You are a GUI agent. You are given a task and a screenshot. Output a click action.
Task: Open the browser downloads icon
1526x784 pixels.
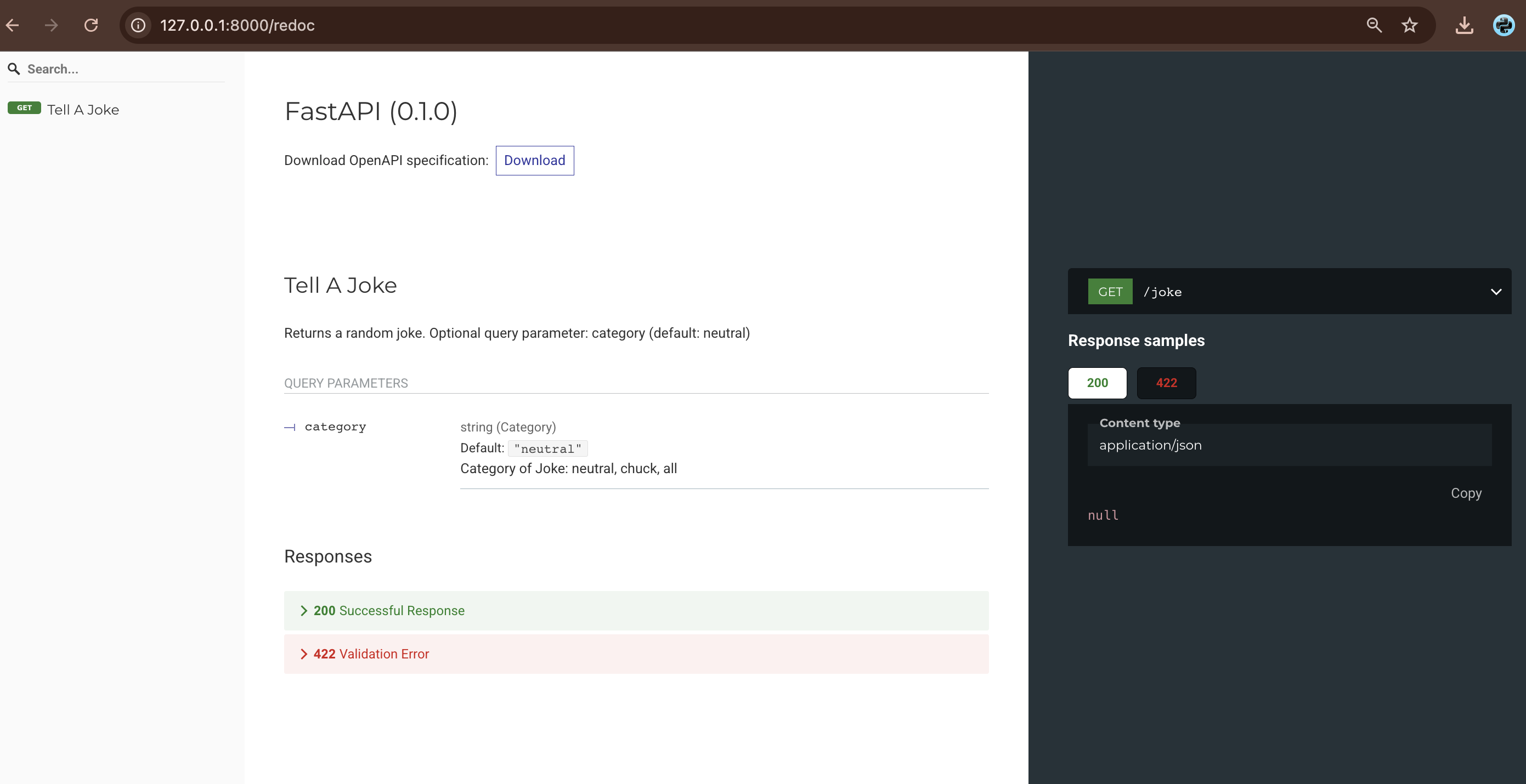tap(1464, 25)
